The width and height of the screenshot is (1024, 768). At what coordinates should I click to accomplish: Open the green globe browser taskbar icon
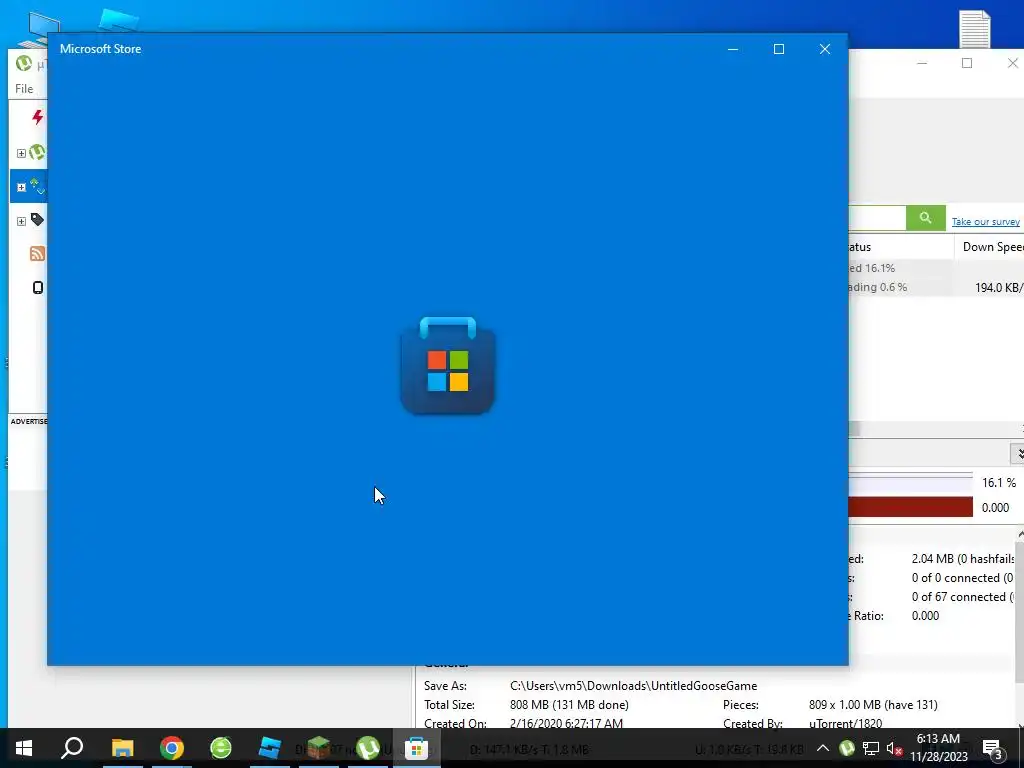(221, 748)
